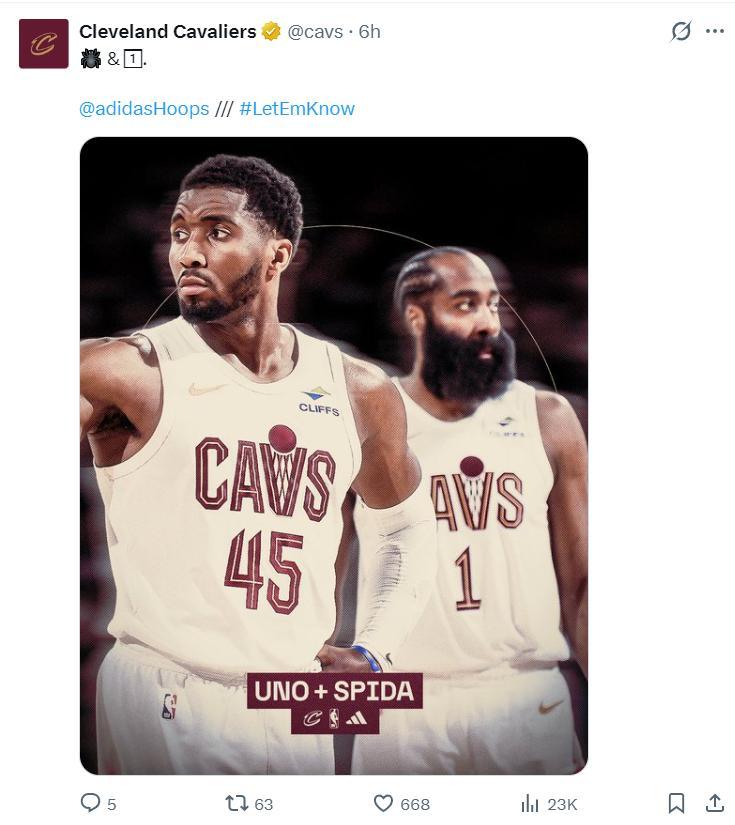Click the @cavs handle
Viewport: 735px width, 825px height.
click(315, 32)
